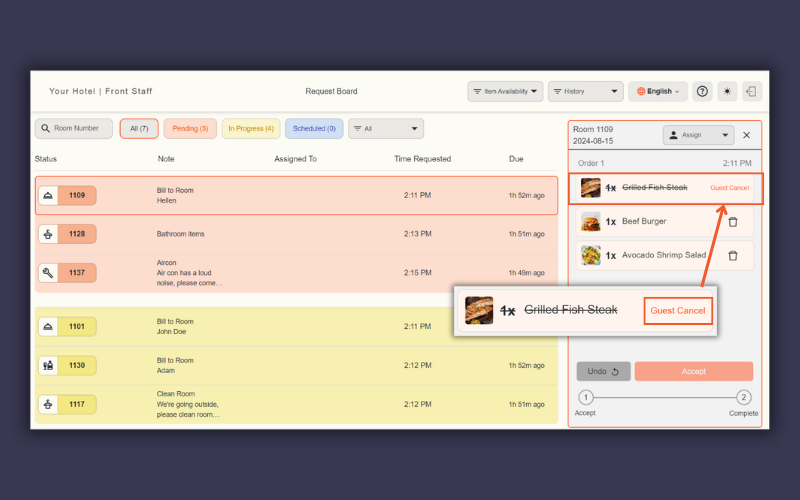Click the room service icon for room 1109
Viewport: 800px width, 500px height.
pos(48,195)
